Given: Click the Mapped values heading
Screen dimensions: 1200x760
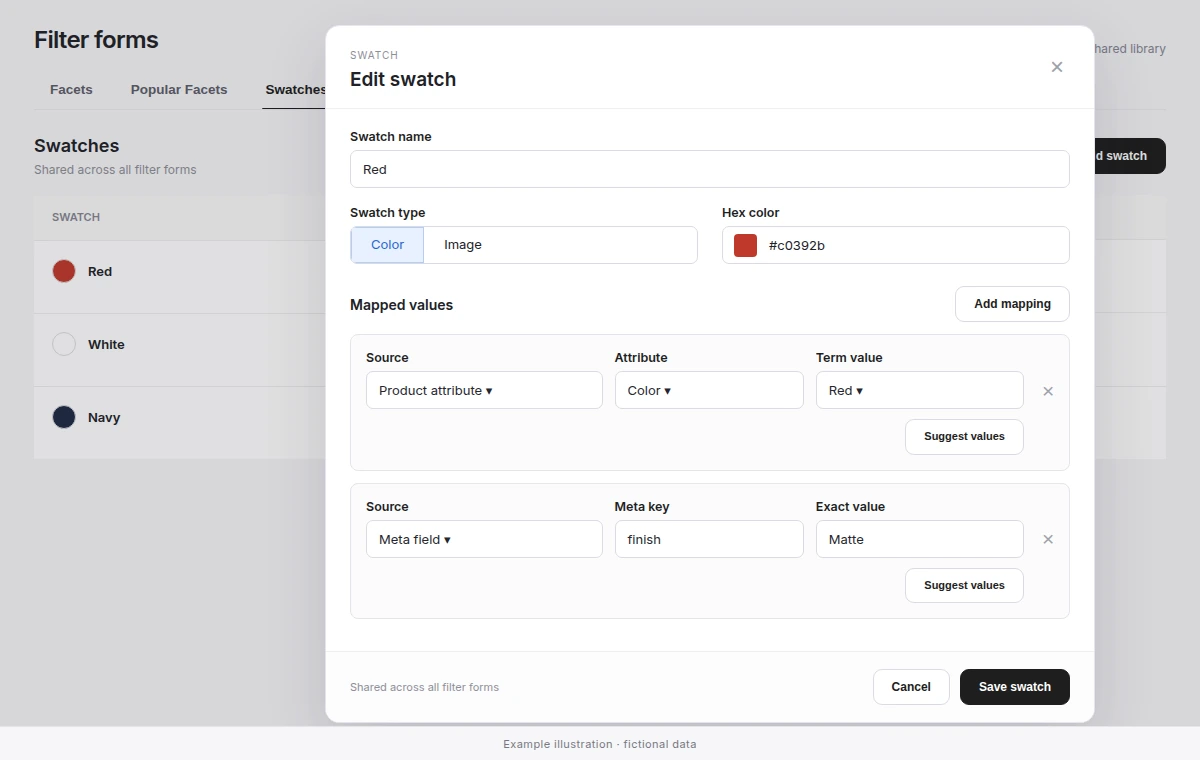Looking at the screenshot, I should pos(401,305).
